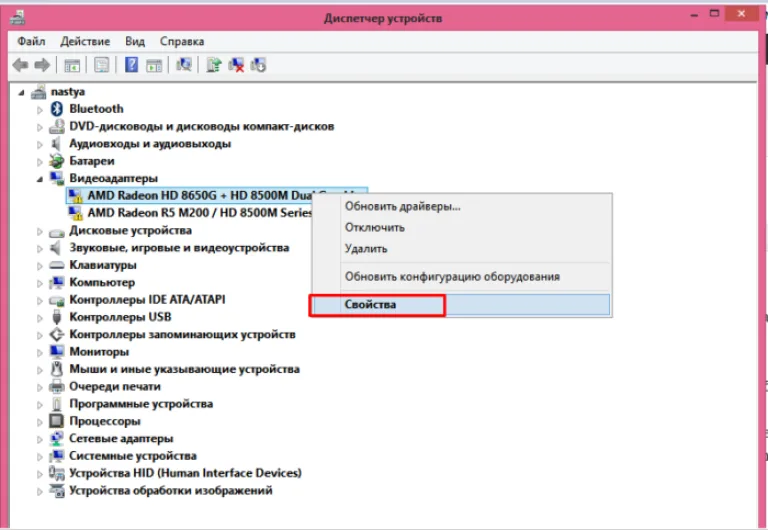This screenshot has height=530, width=768.
Task: Click the camera icon beside Устройства обработки изображений
Action: (57, 490)
